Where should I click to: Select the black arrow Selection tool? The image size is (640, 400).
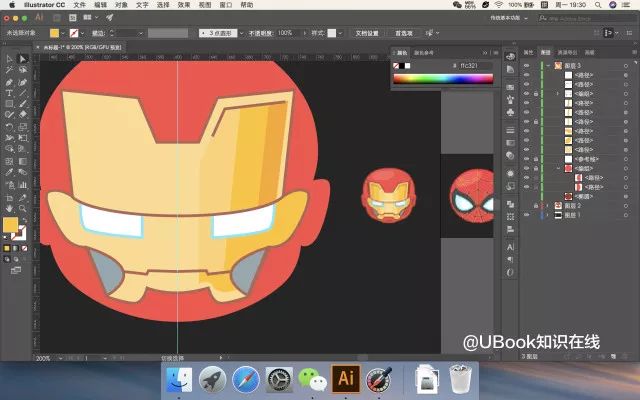(x=9, y=59)
